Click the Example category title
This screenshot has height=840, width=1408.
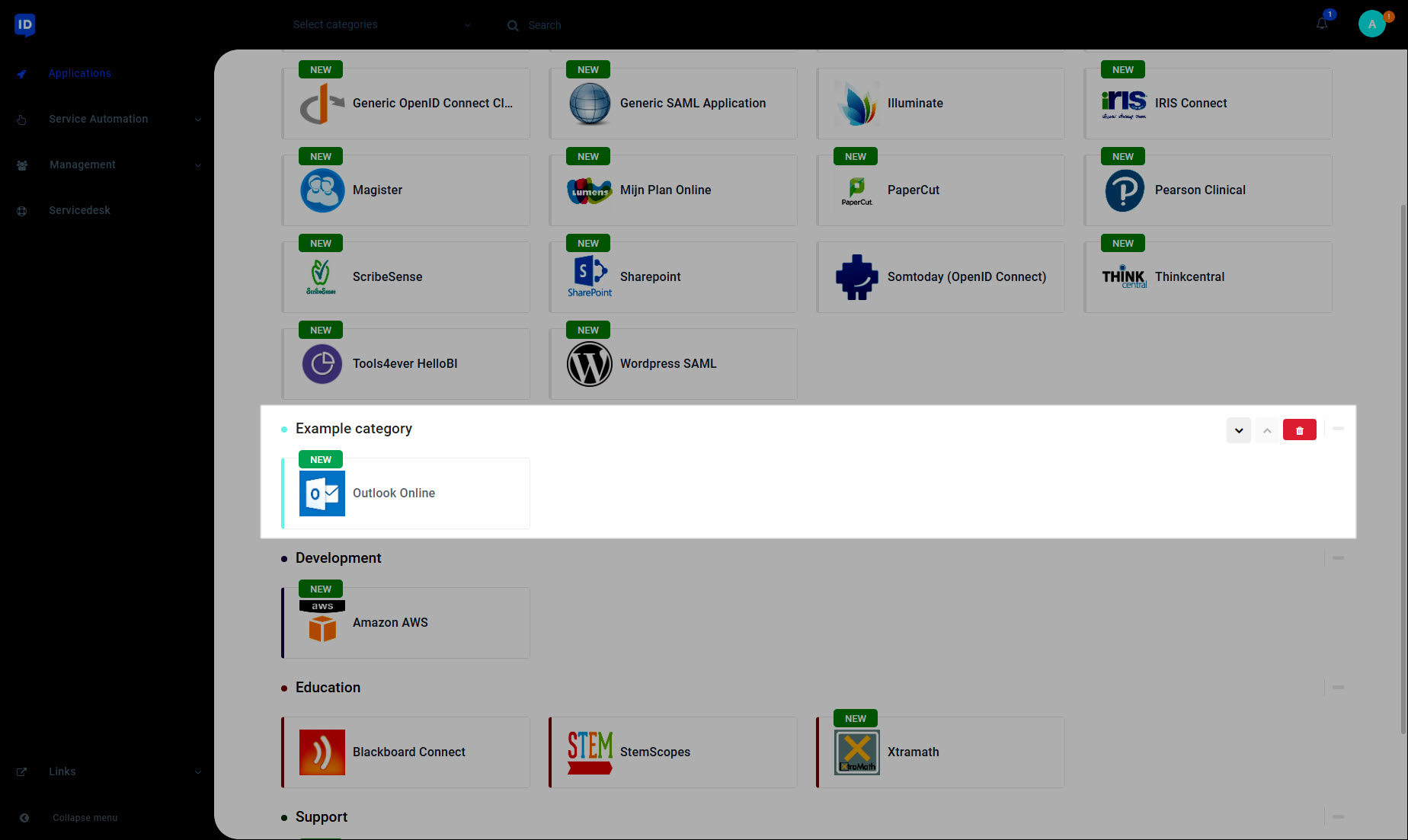(x=354, y=429)
